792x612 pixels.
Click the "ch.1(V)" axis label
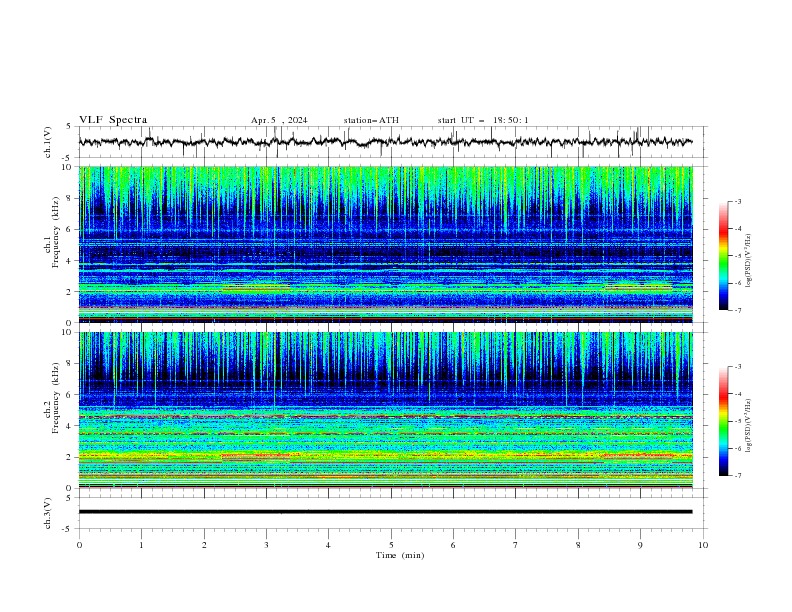click(48, 142)
